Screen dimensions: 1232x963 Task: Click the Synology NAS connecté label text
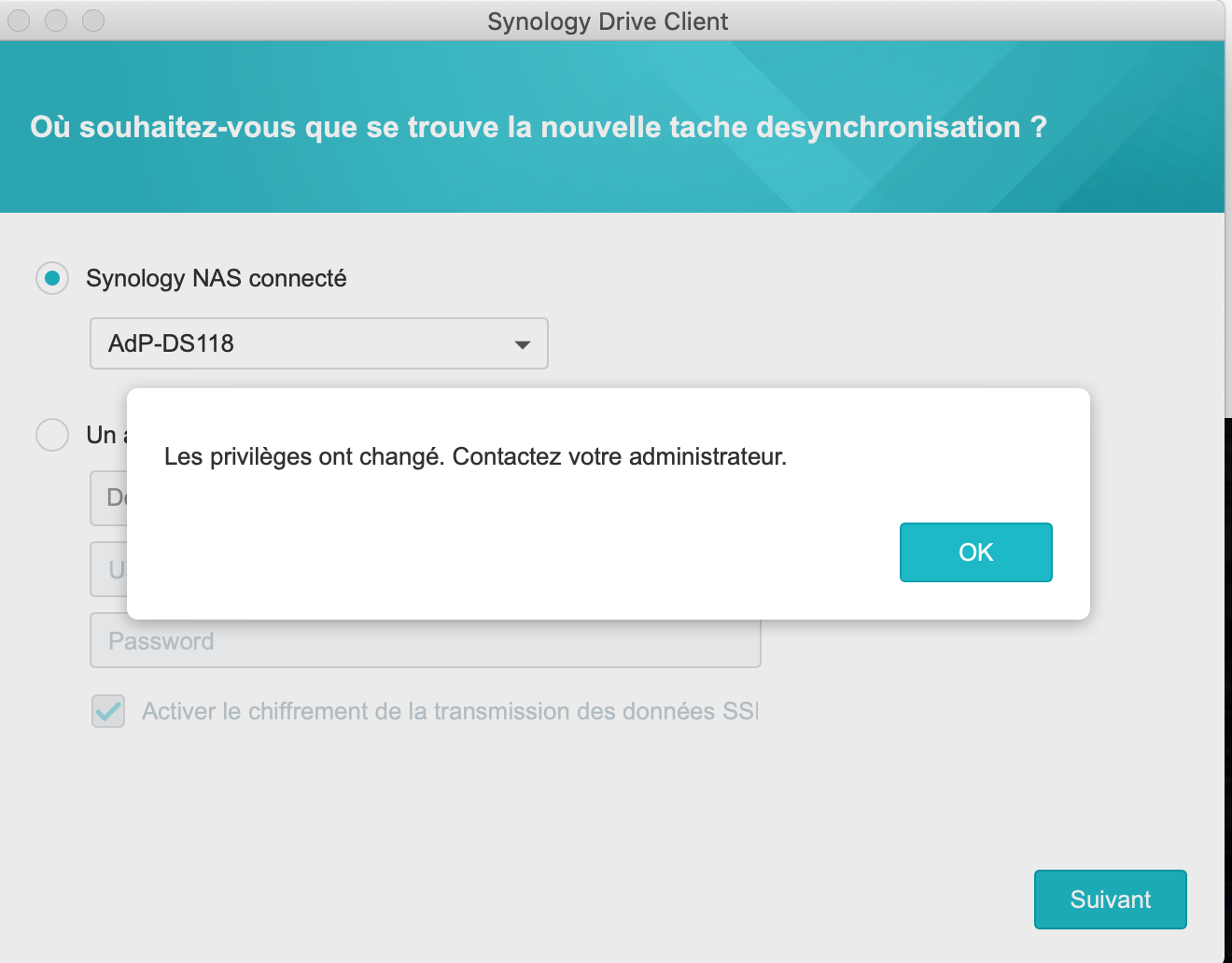click(x=216, y=278)
